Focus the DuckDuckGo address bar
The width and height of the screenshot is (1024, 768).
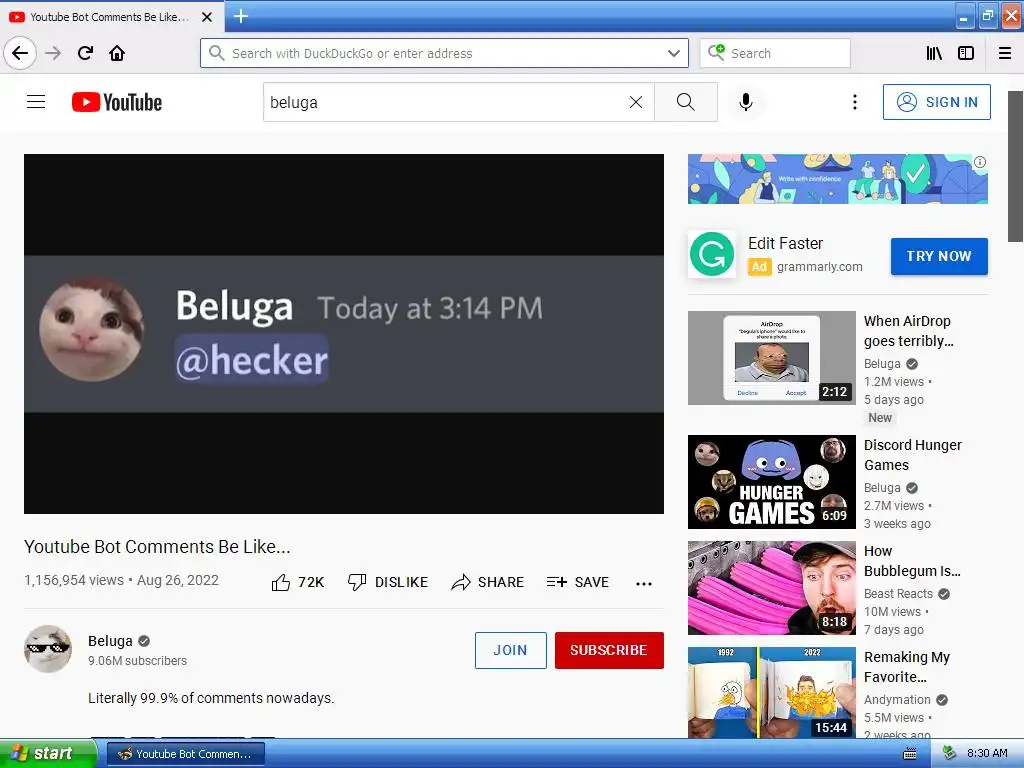(444, 53)
